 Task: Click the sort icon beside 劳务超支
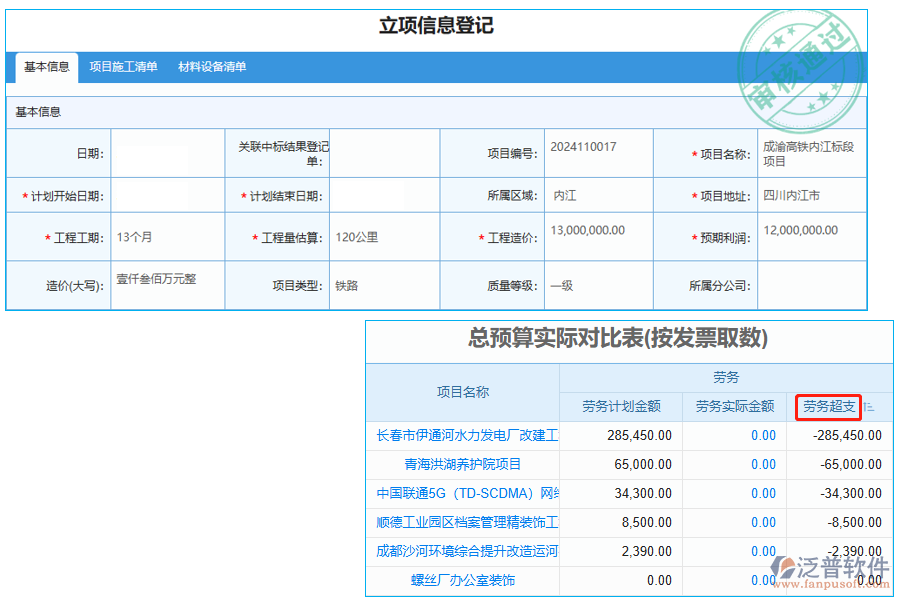coord(868,407)
